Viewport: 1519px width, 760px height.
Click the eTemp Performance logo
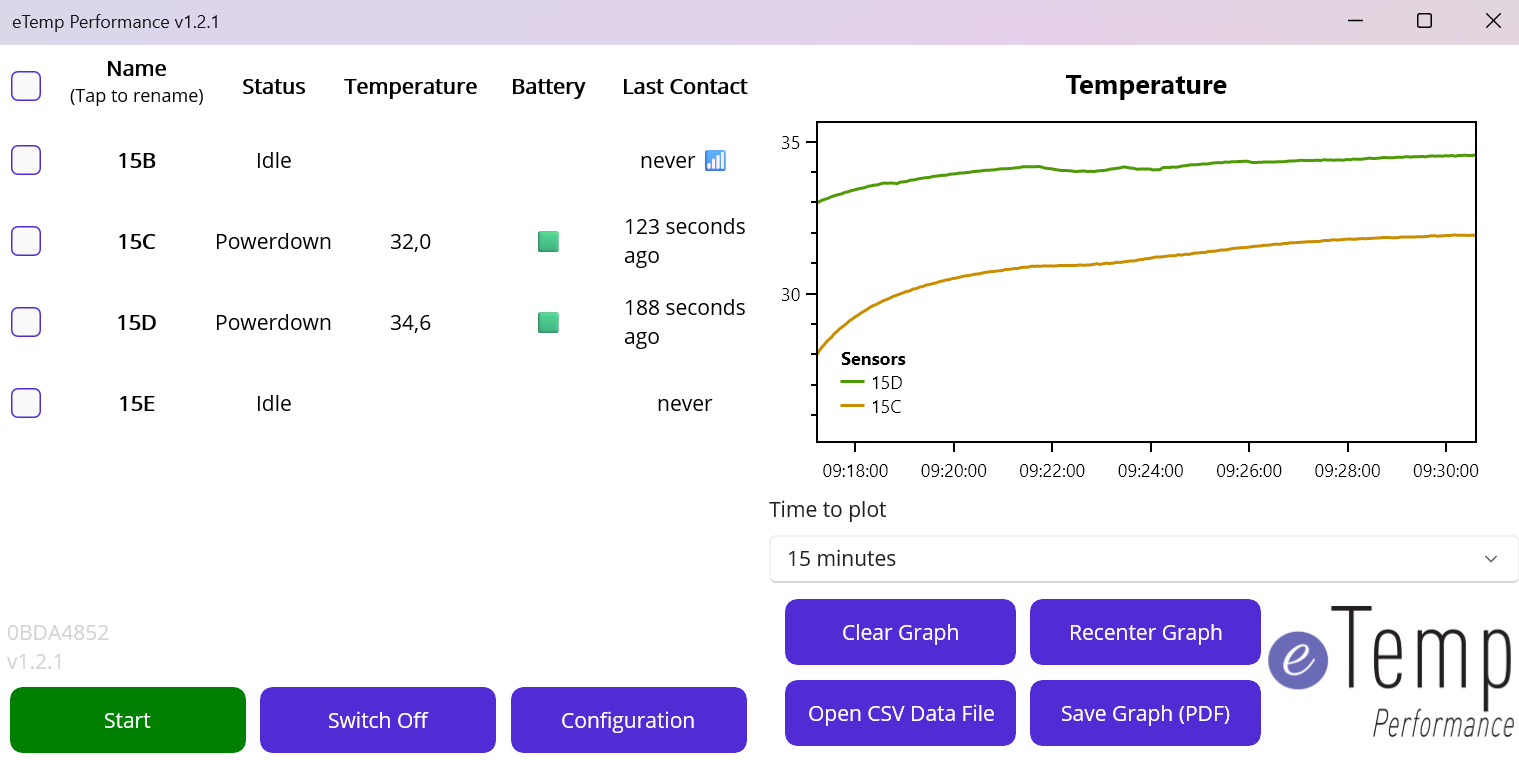[1392, 670]
